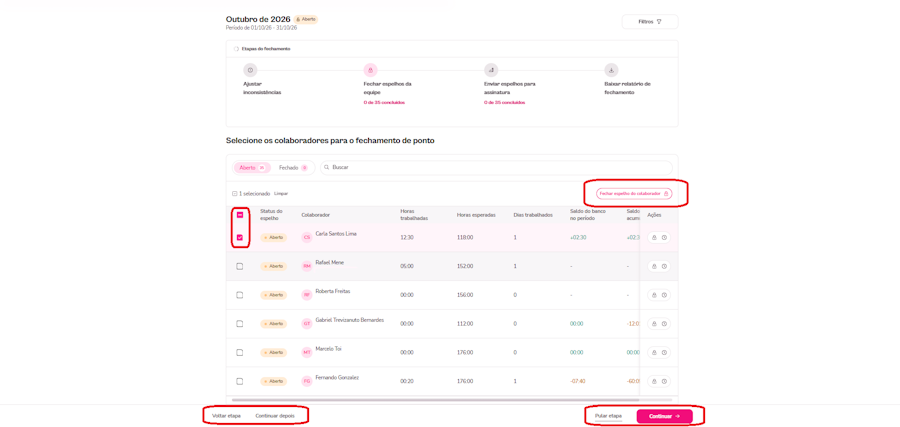Screen dimensions: 900x427
Task: Click the 0 de 35 concluídos text under Fechar espelhos
Action: click(x=384, y=103)
